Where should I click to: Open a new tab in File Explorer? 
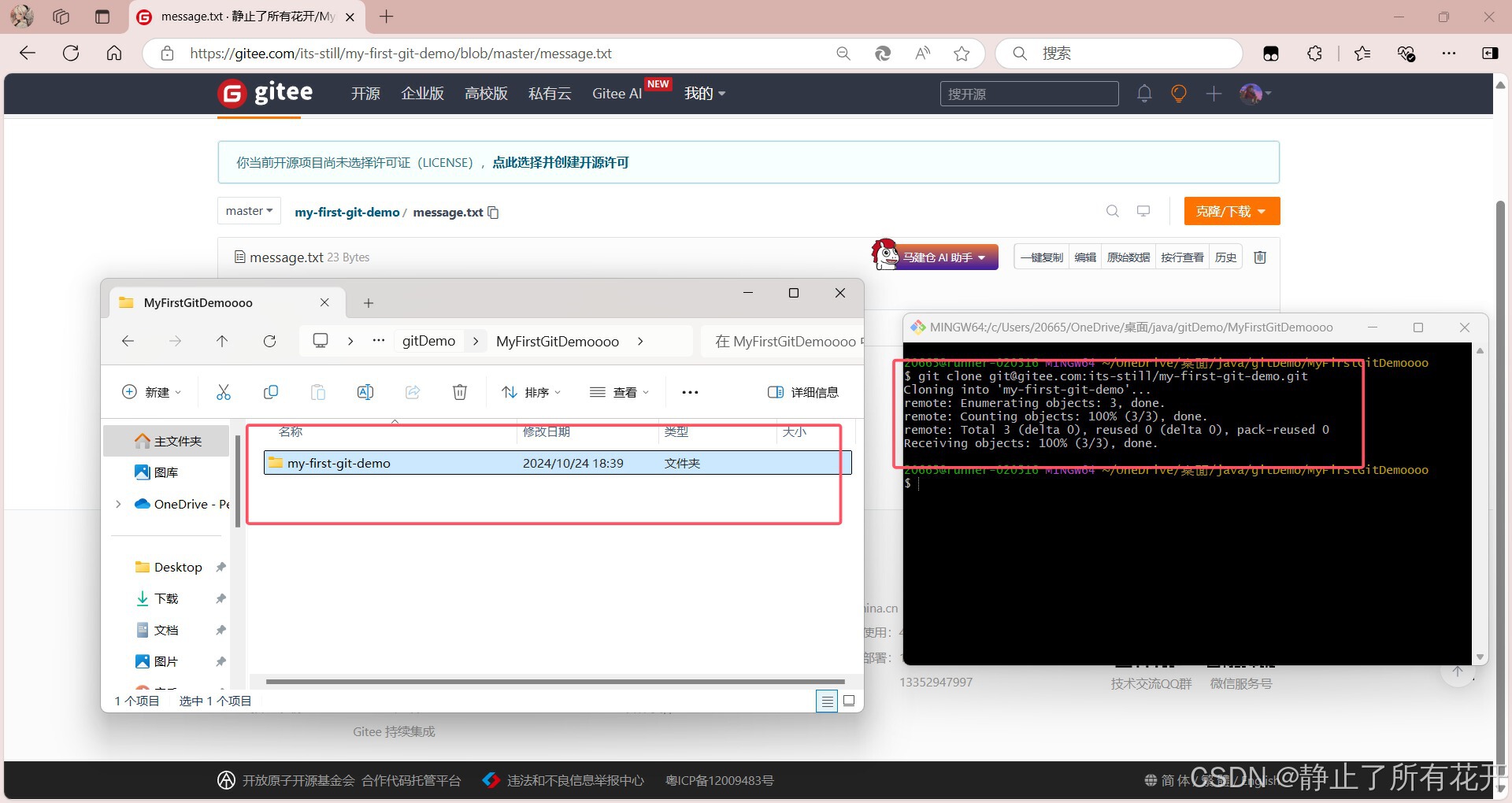(x=368, y=303)
